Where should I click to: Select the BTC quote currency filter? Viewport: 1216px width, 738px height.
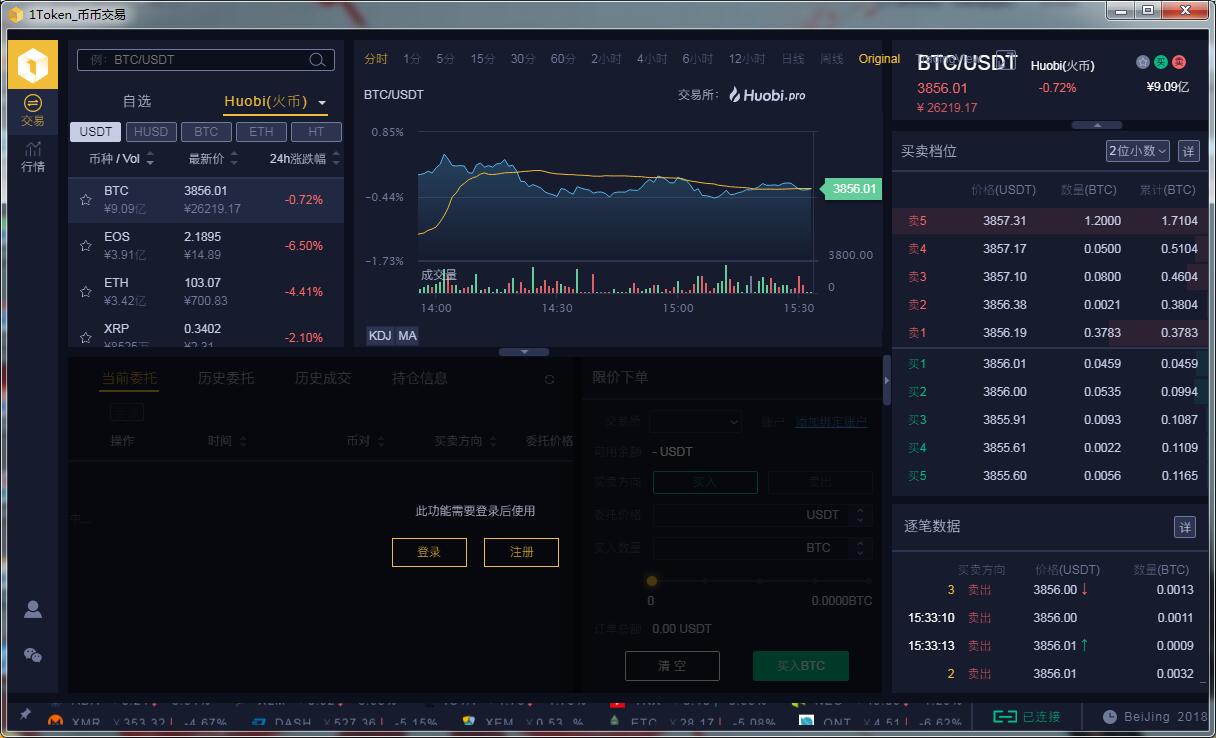(206, 132)
